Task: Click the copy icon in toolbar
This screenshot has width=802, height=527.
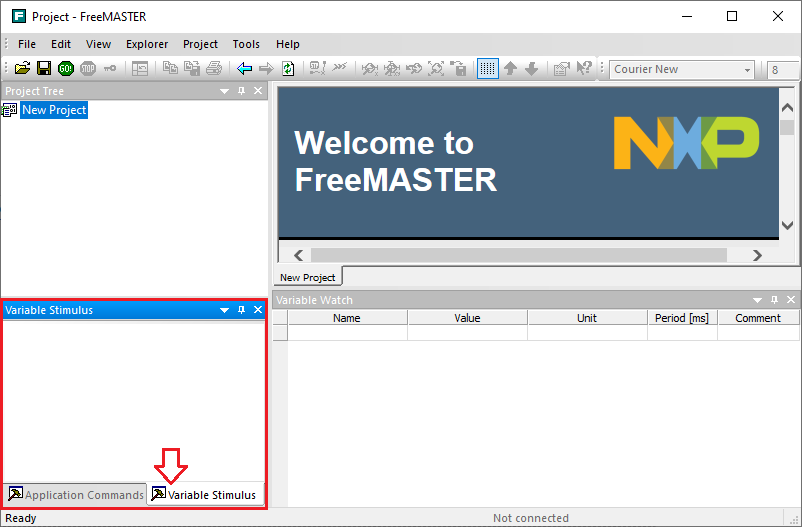Action: click(170, 68)
